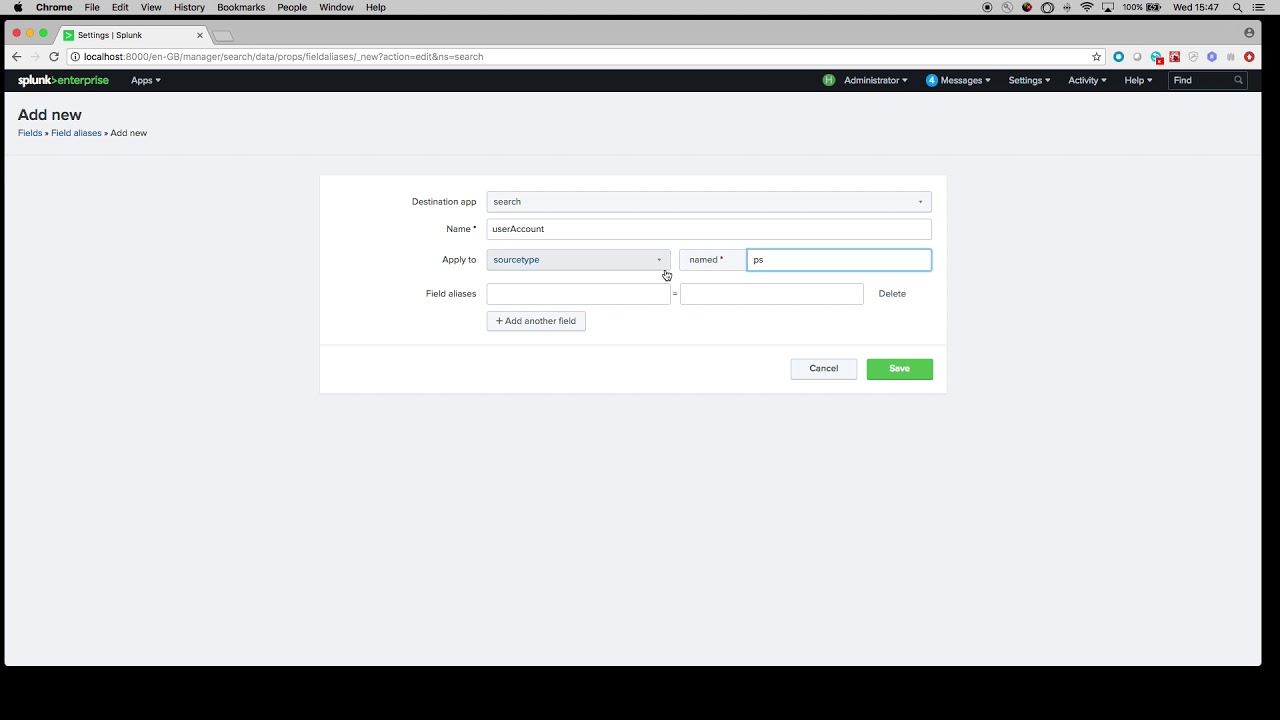
Task: Click the red circle up-arrow extension icon
Action: coord(1249,57)
